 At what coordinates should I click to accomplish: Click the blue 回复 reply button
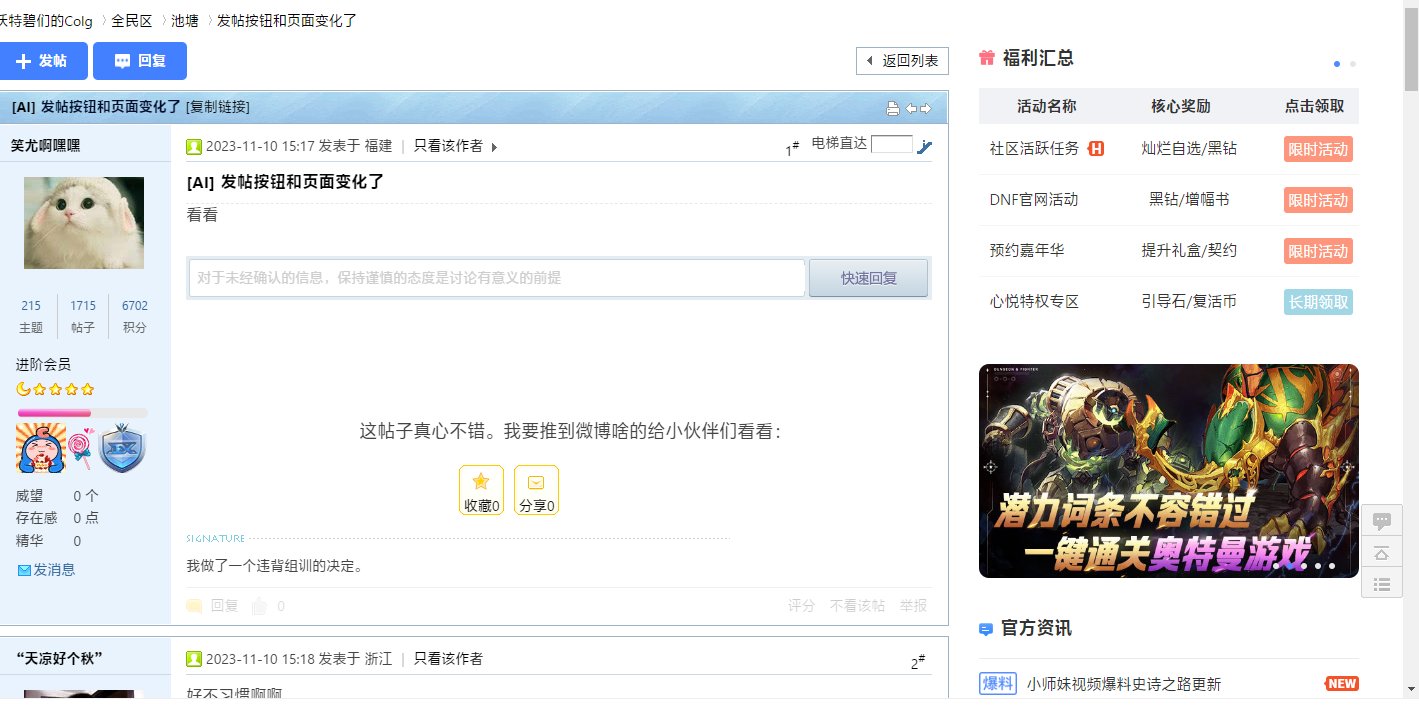140,61
